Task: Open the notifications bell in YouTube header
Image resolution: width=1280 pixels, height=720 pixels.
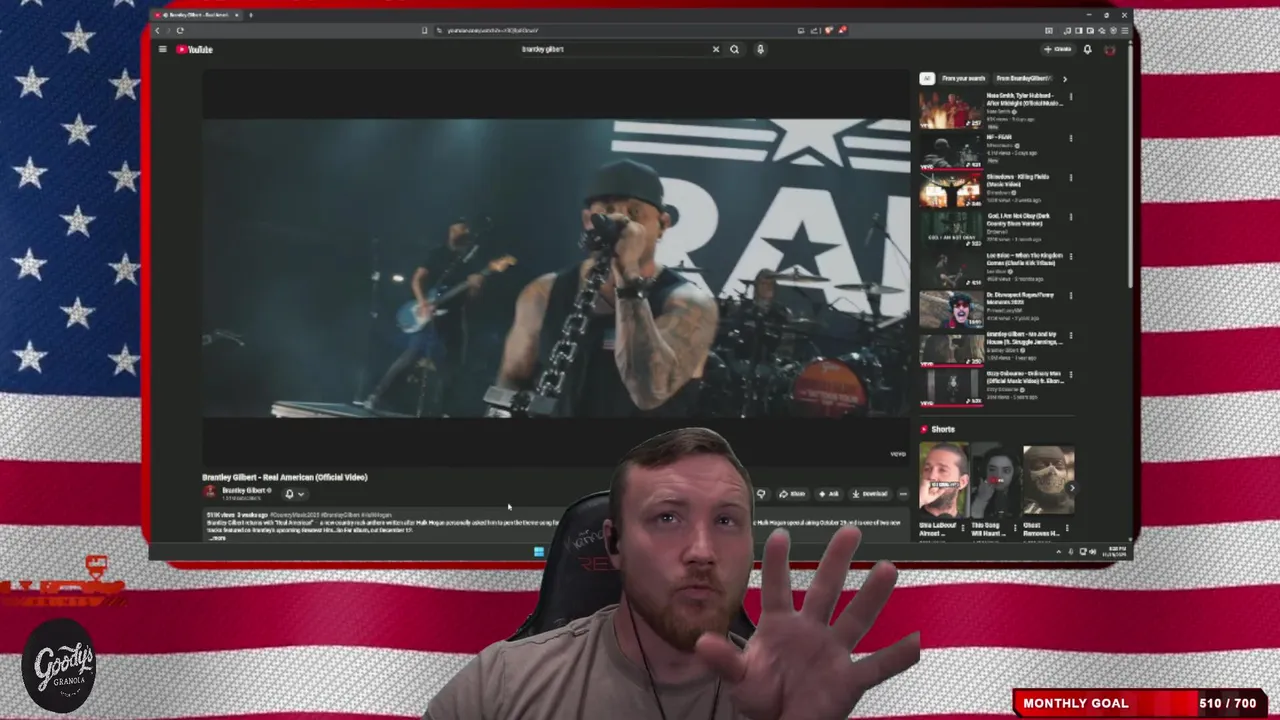Action: pos(1087,49)
